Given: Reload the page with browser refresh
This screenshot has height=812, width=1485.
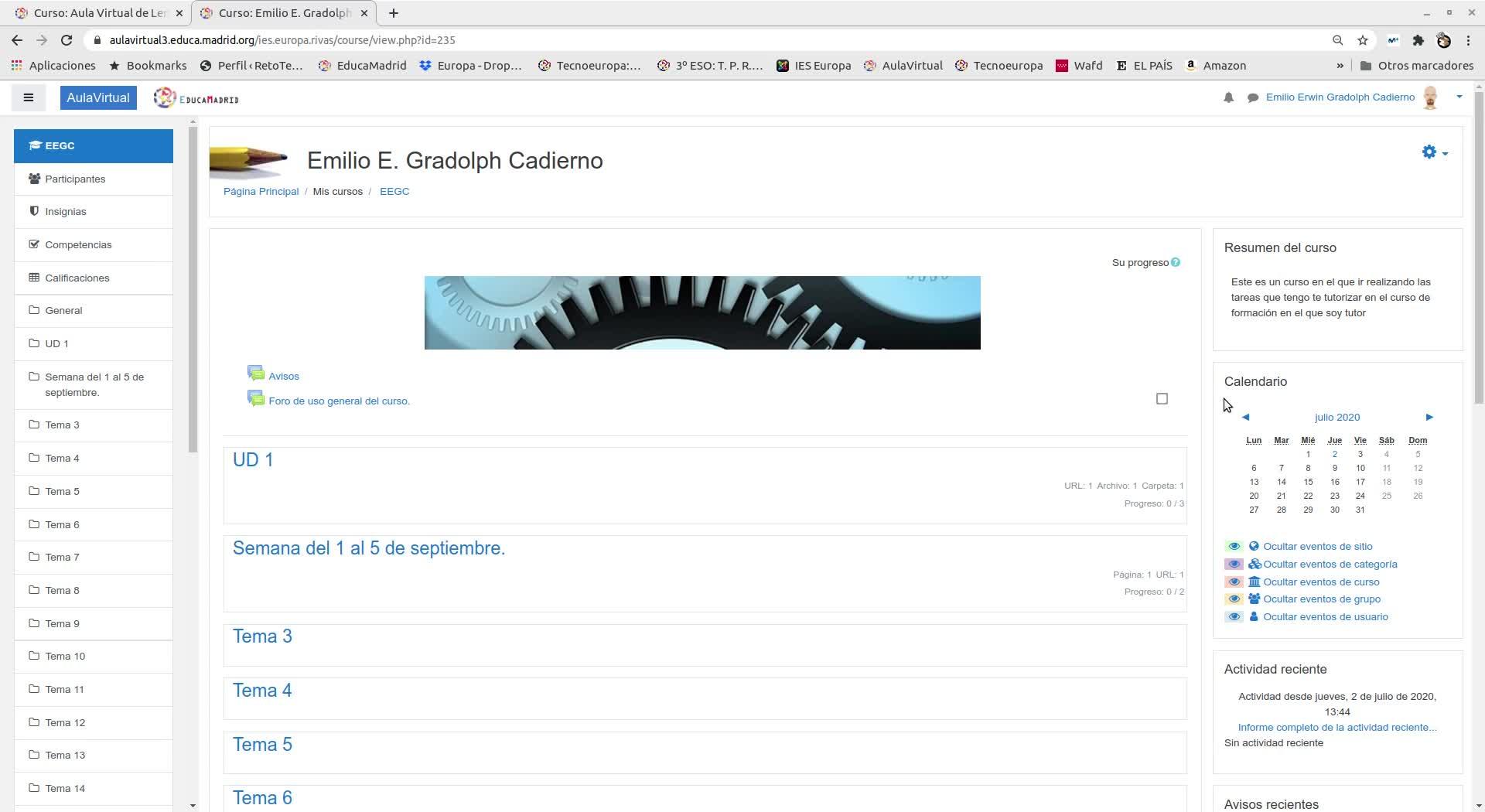Looking at the screenshot, I should pyautogui.click(x=67, y=40).
